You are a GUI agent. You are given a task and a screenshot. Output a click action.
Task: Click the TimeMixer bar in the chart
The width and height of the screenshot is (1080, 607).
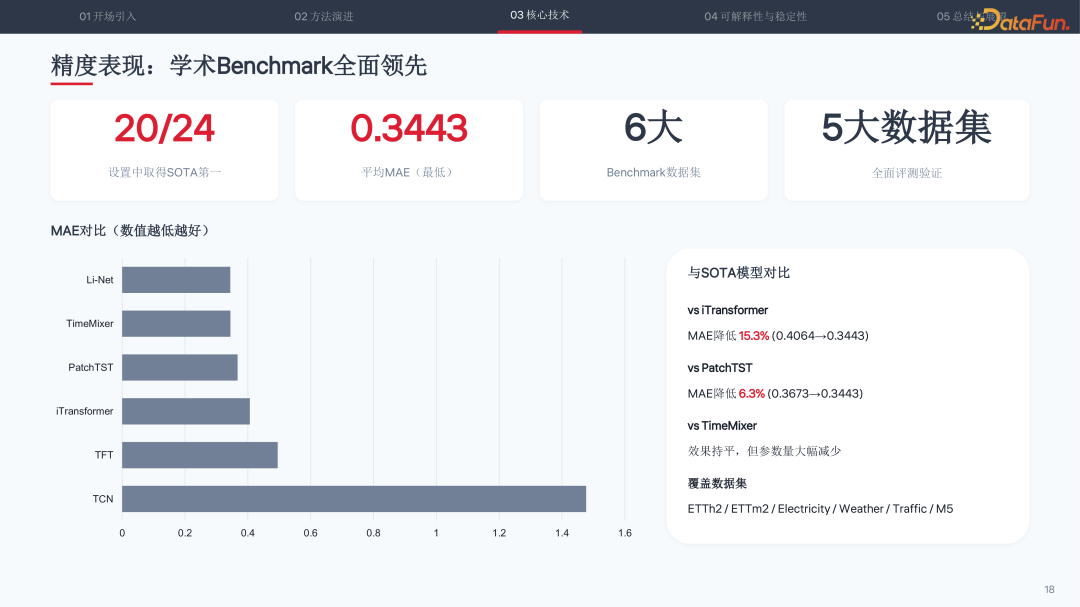pos(176,324)
